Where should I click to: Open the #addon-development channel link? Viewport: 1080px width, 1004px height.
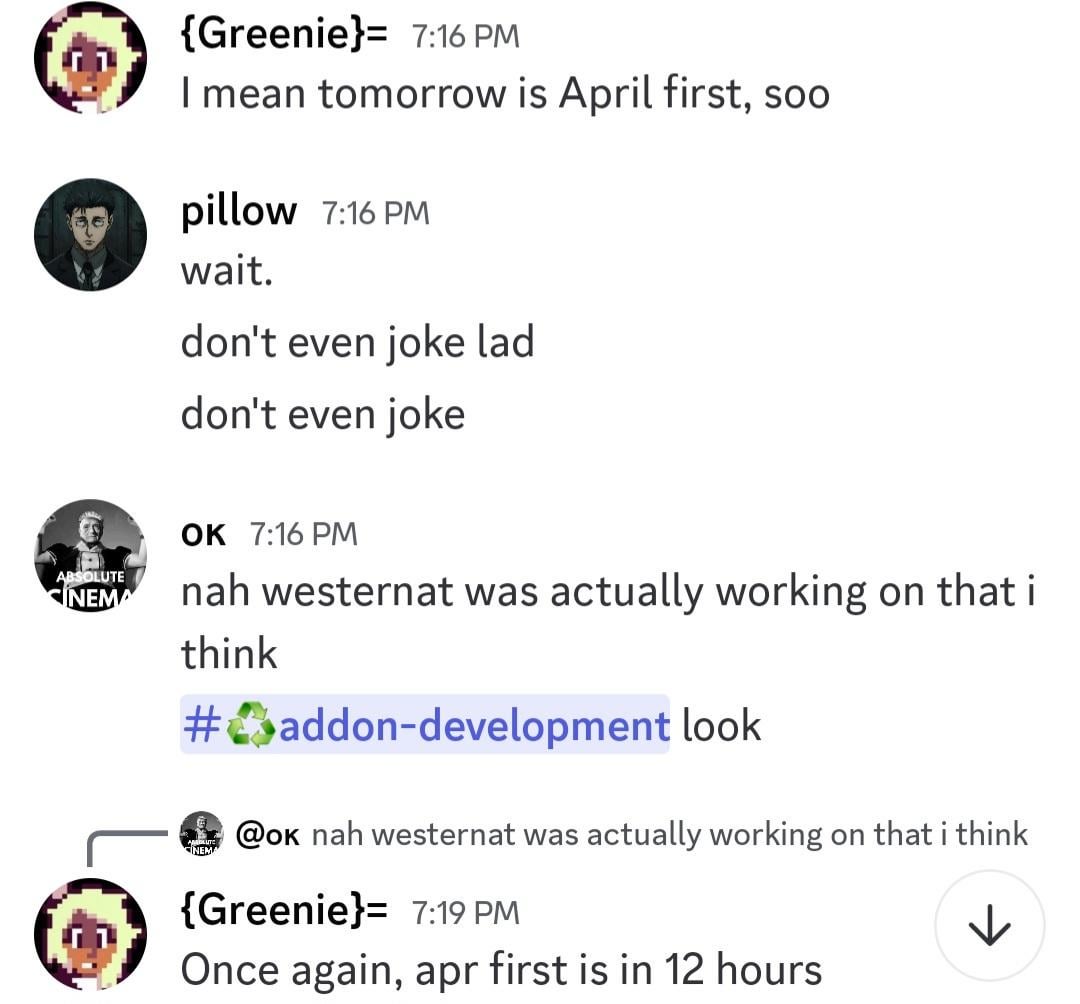point(470,725)
